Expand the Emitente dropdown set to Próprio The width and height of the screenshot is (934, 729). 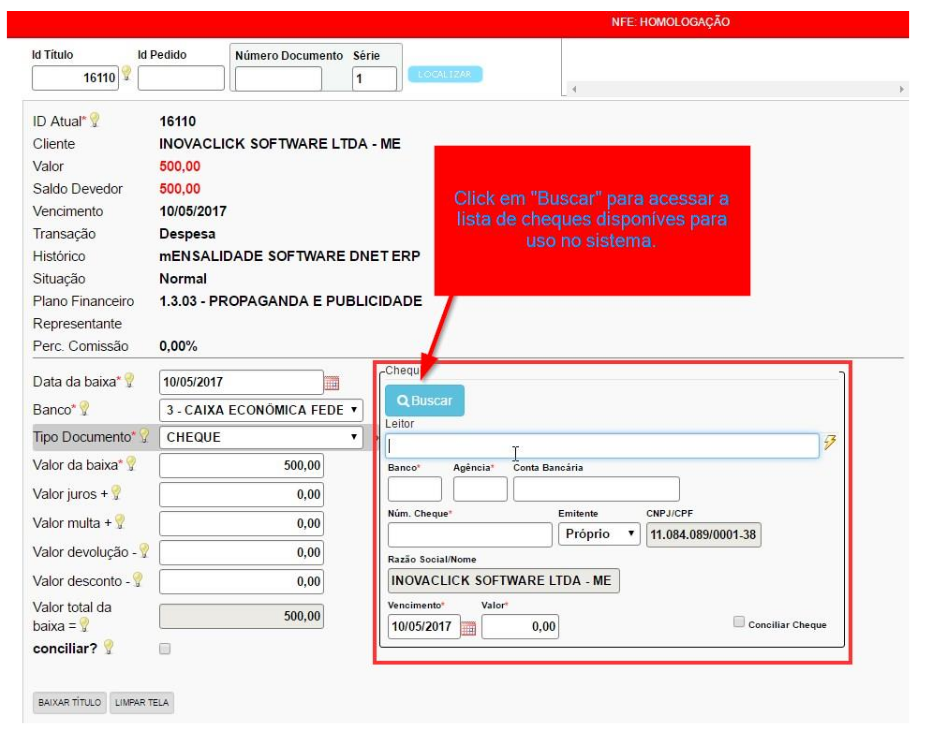tap(599, 534)
